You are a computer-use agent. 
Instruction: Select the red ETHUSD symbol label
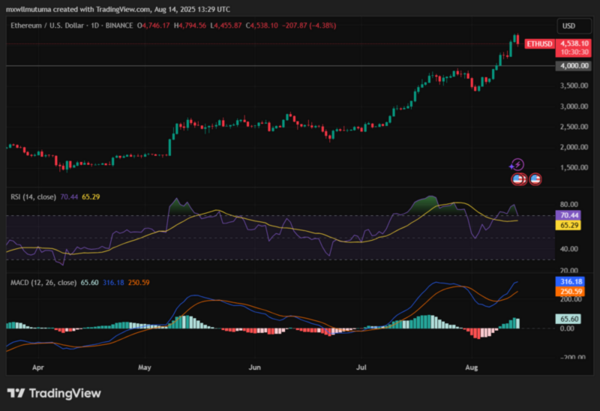pos(539,44)
